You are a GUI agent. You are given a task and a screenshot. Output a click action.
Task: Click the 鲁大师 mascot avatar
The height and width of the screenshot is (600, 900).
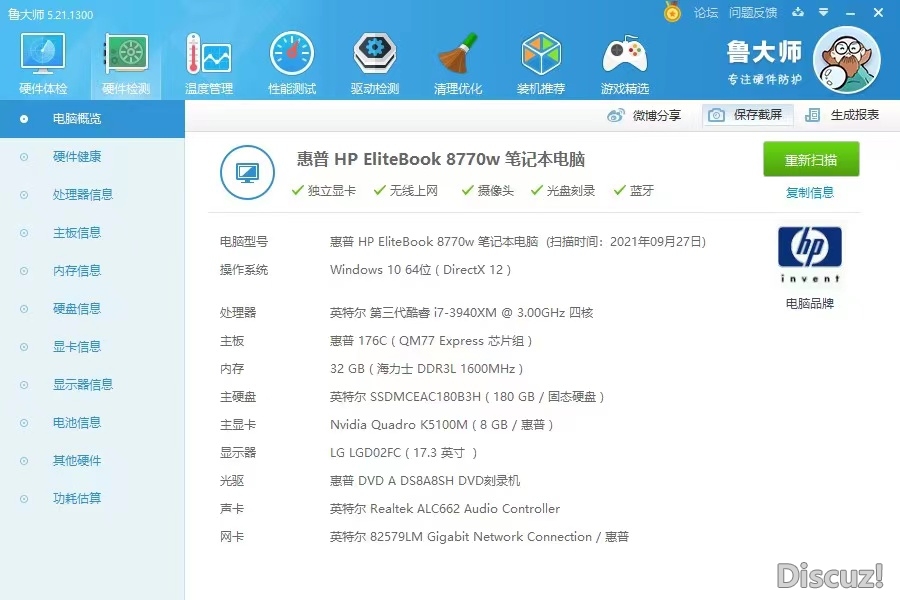[846, 59]
